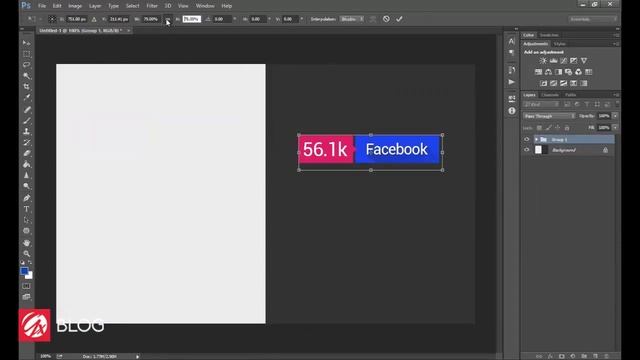Toggle relative positioning triangle for reference point
Viewport: 640px width, 360px height.
94,19
